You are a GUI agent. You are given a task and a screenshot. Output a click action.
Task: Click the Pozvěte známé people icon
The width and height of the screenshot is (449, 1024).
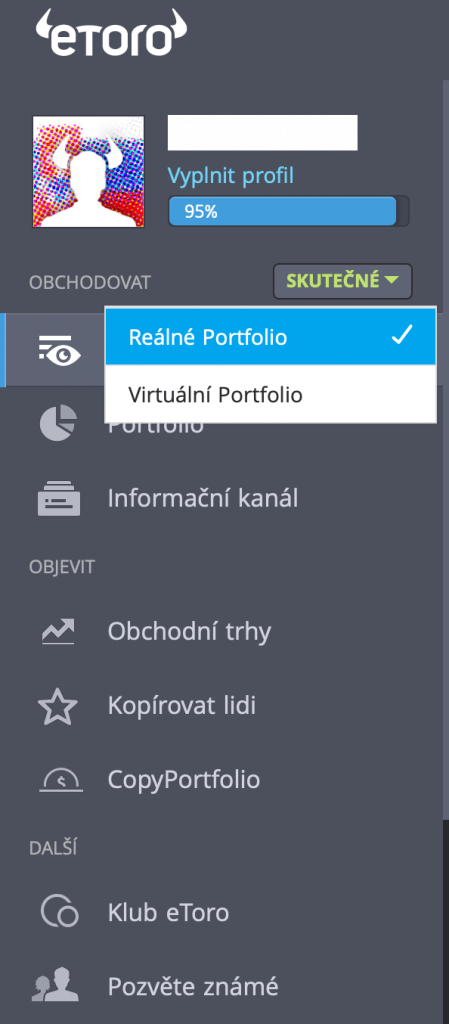(x=56, y=985)
